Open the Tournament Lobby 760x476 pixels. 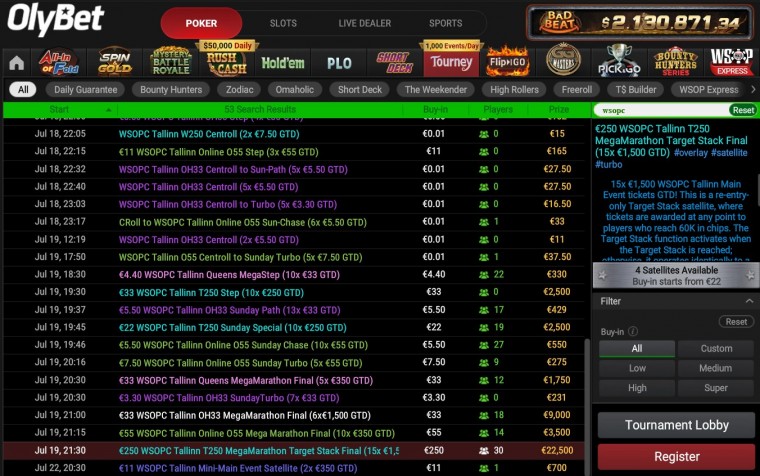pyautogui.click(x=677, y=425)
